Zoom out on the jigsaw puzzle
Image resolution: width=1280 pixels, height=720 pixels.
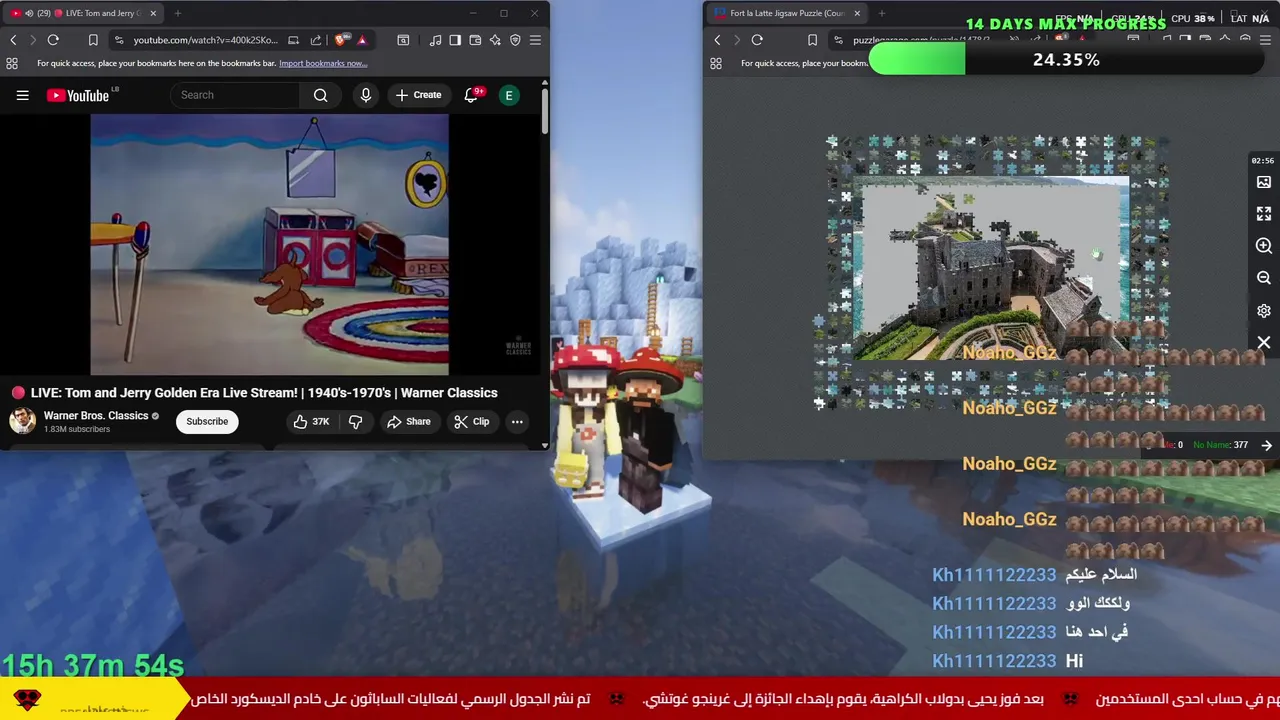(x=1264, y=278)
